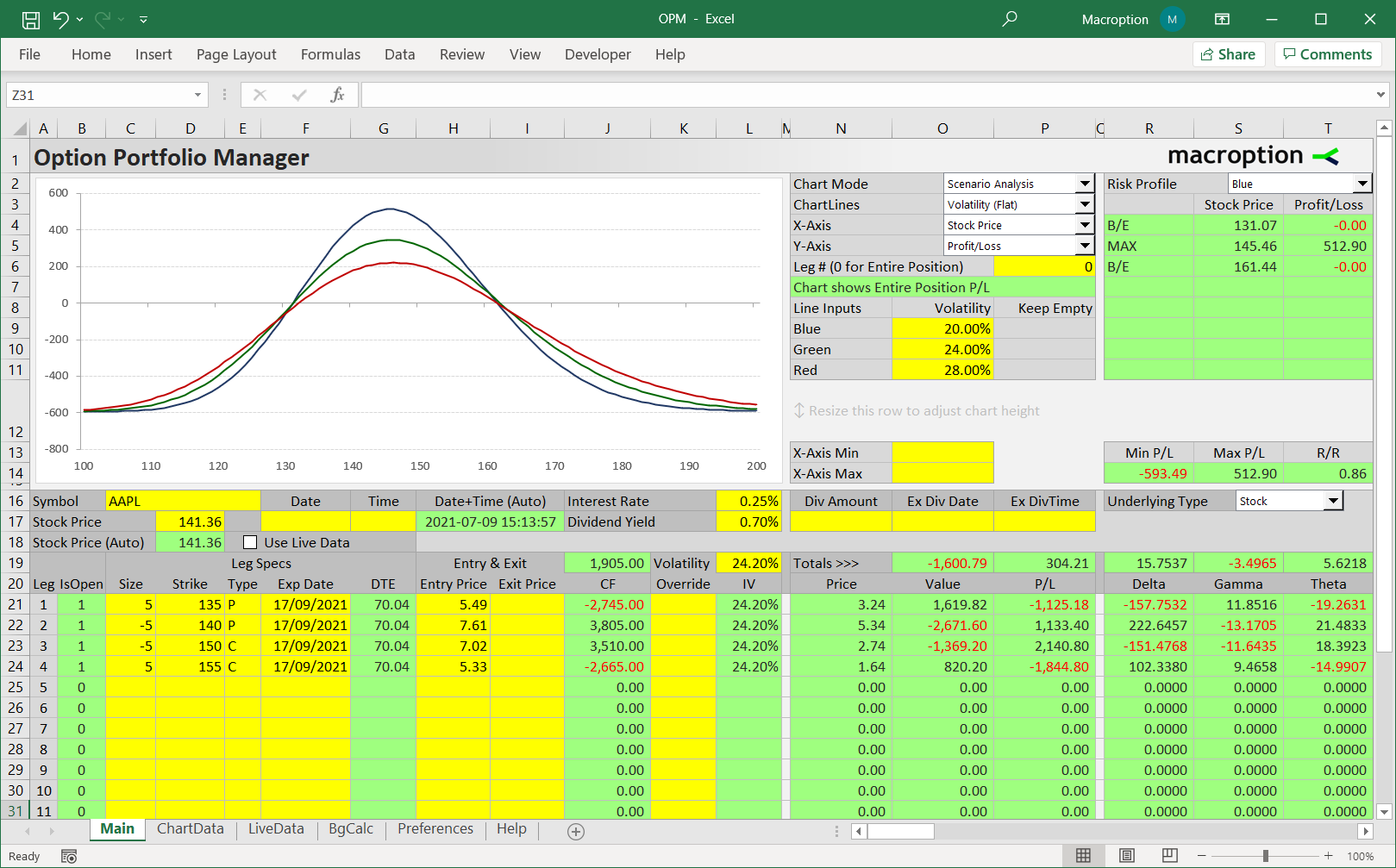Click the horizontal scrollbar thumb
This screenshot has width=1396, height=868.
pos(901,831)
